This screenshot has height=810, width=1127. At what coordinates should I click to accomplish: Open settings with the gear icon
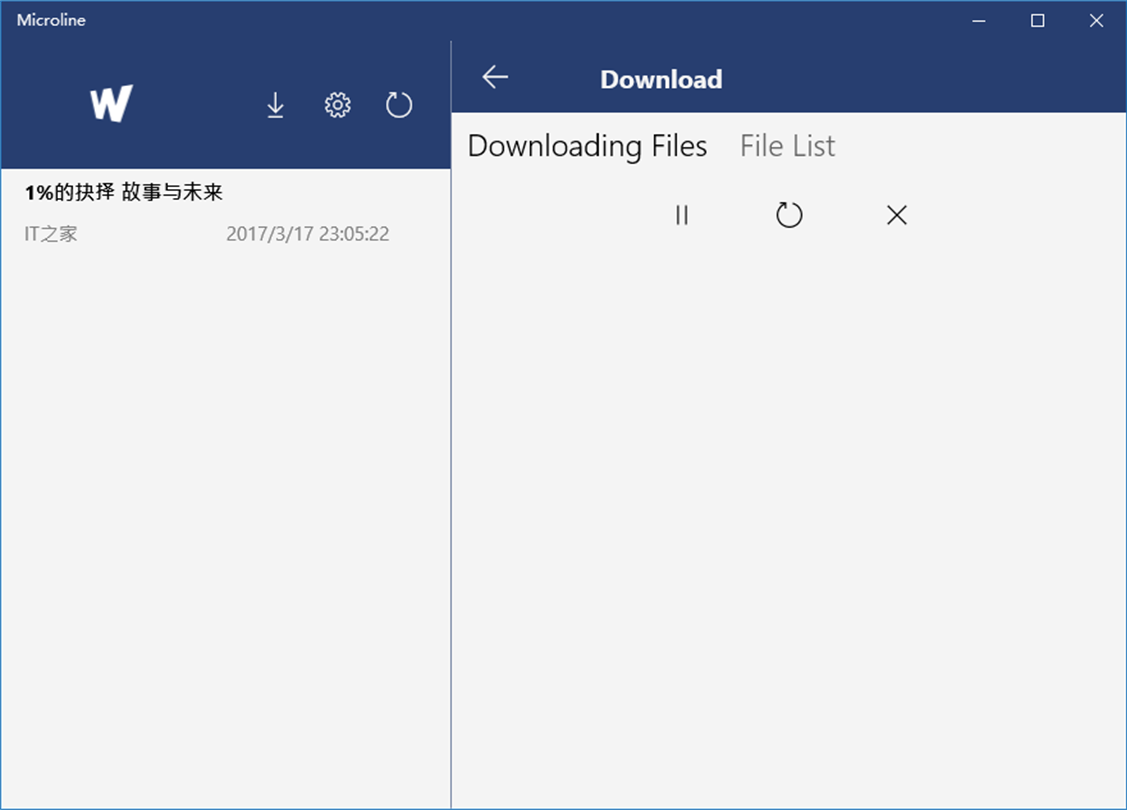338,105
